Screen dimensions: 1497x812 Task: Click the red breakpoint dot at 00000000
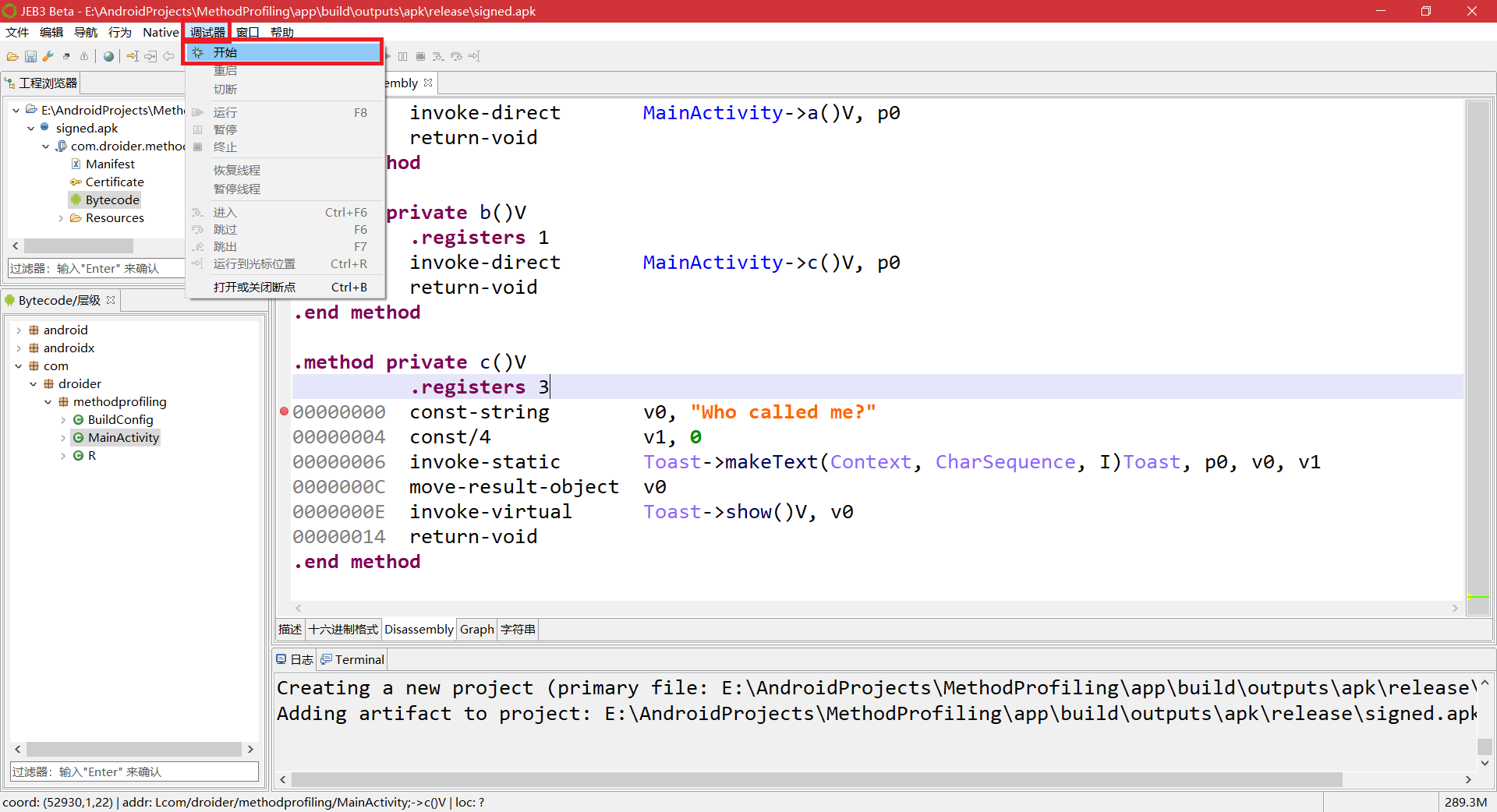285,411
